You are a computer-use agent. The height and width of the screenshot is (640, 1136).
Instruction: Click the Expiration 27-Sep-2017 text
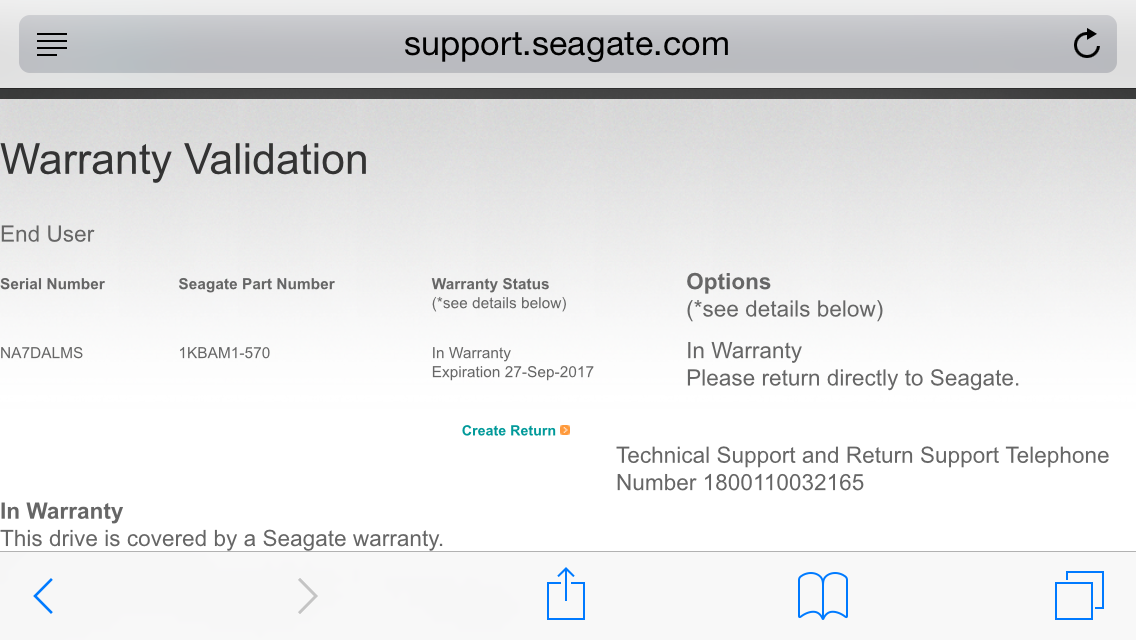coord(512,372)
